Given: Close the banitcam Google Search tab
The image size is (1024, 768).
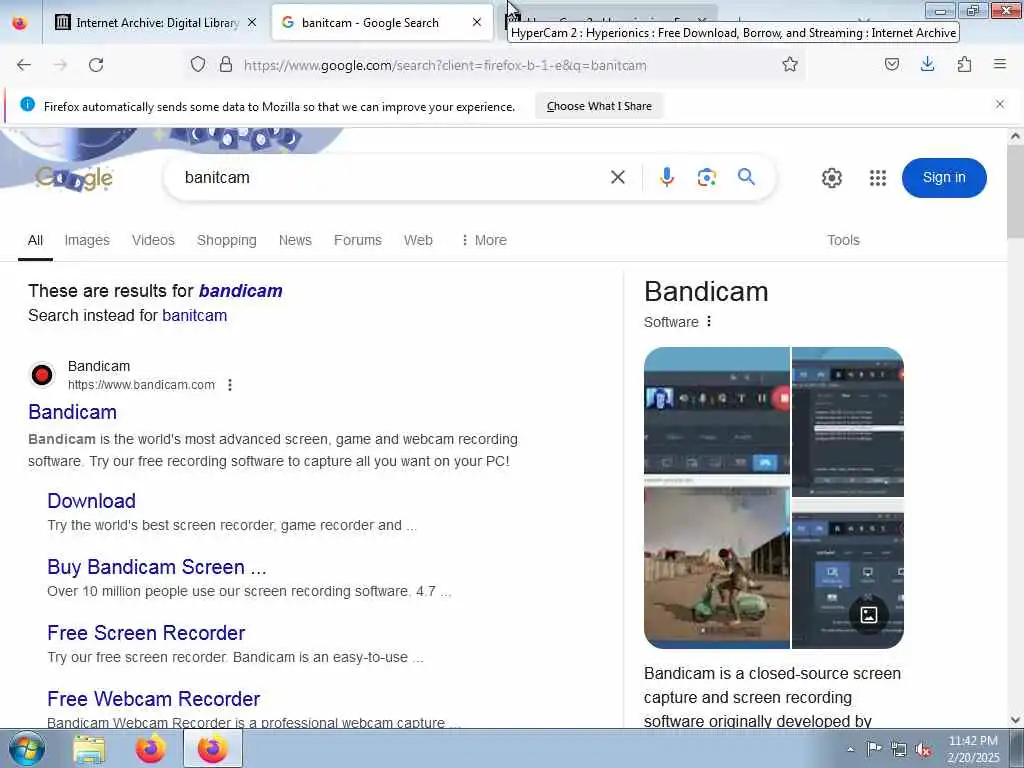Looking at the screenshot, I should [477, 22].
